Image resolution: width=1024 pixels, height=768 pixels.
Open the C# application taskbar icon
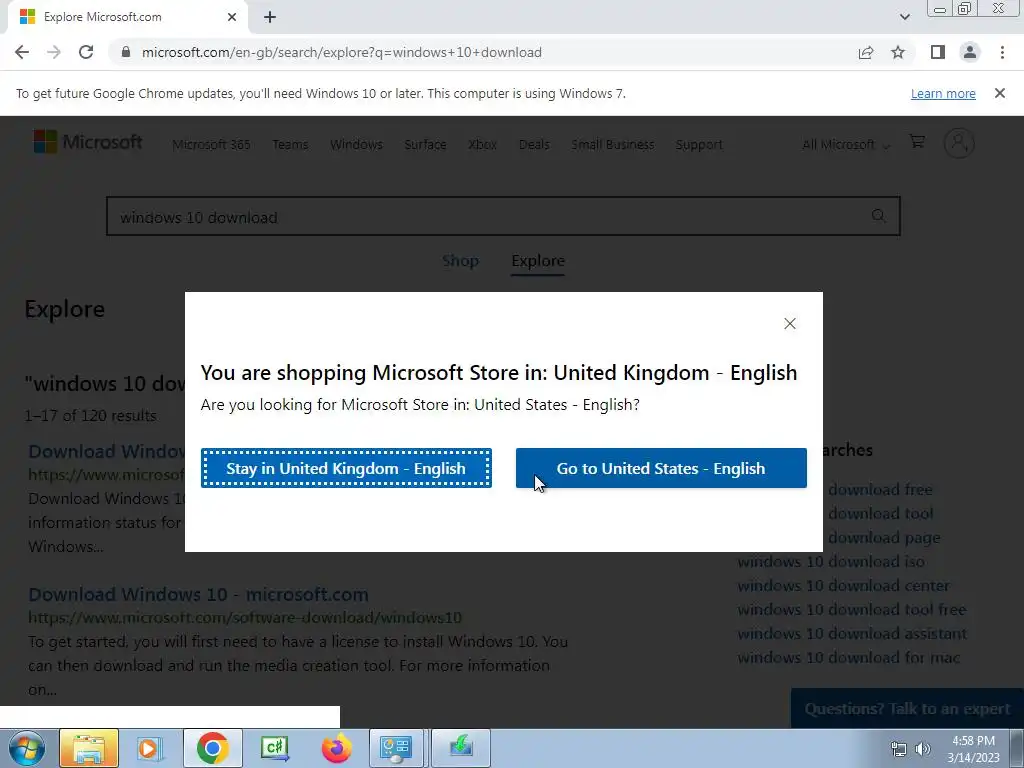[274, 748]
